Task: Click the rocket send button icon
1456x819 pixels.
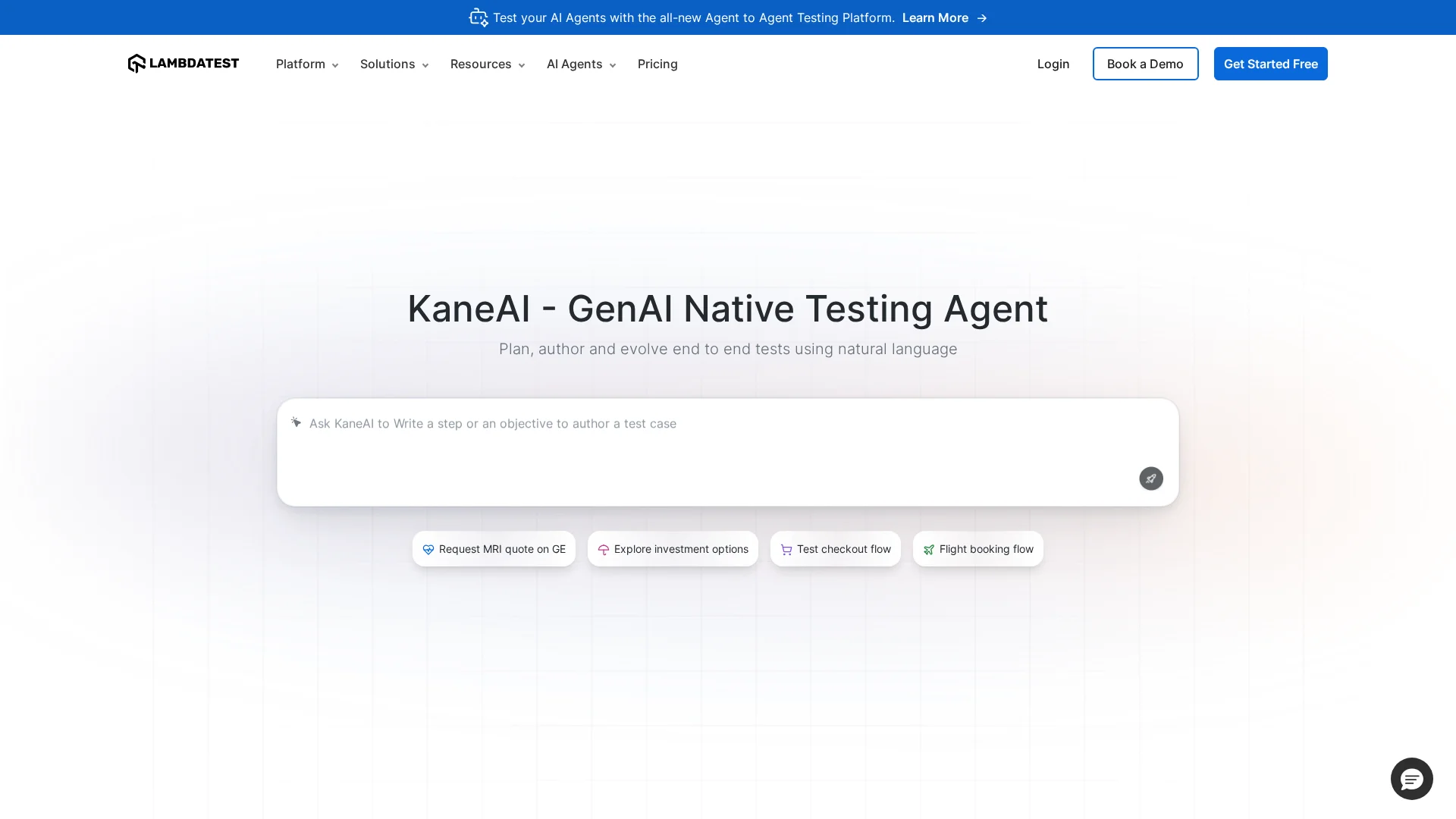Action: [1150, 479]
